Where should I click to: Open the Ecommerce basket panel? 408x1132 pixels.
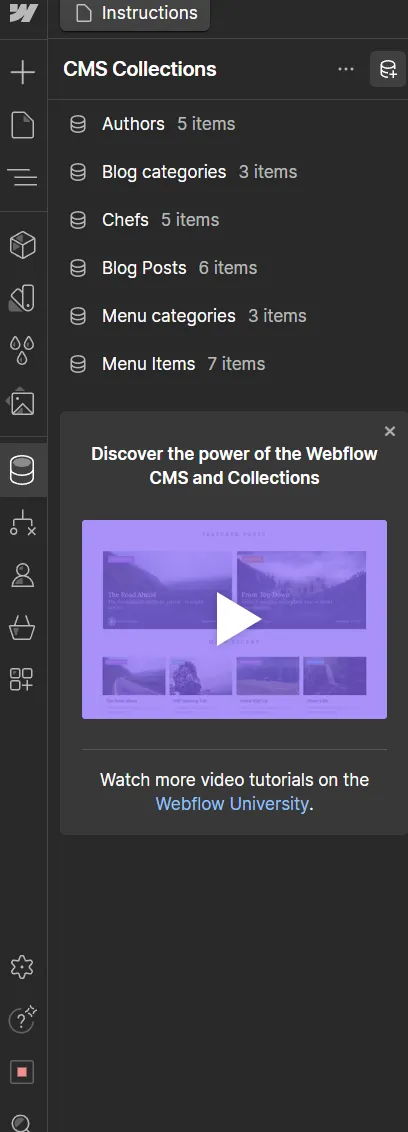click(23, 627)
